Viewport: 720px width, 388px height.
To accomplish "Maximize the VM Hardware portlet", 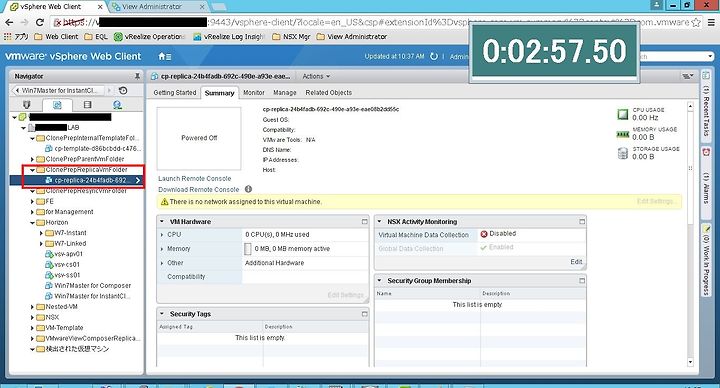I will coord(364,222).
